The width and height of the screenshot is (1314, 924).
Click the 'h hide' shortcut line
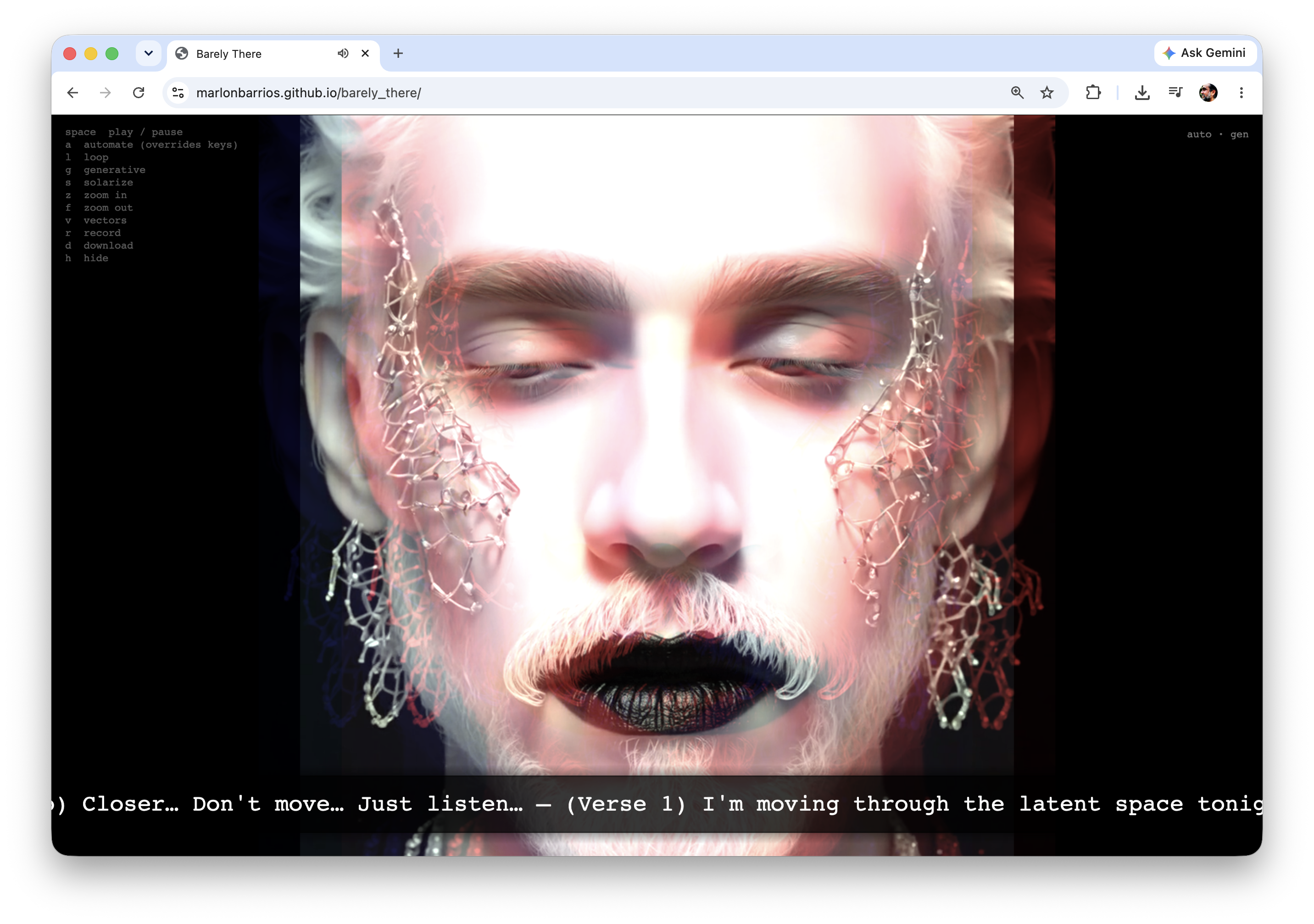pyautogui.click(x=86, y=258)
